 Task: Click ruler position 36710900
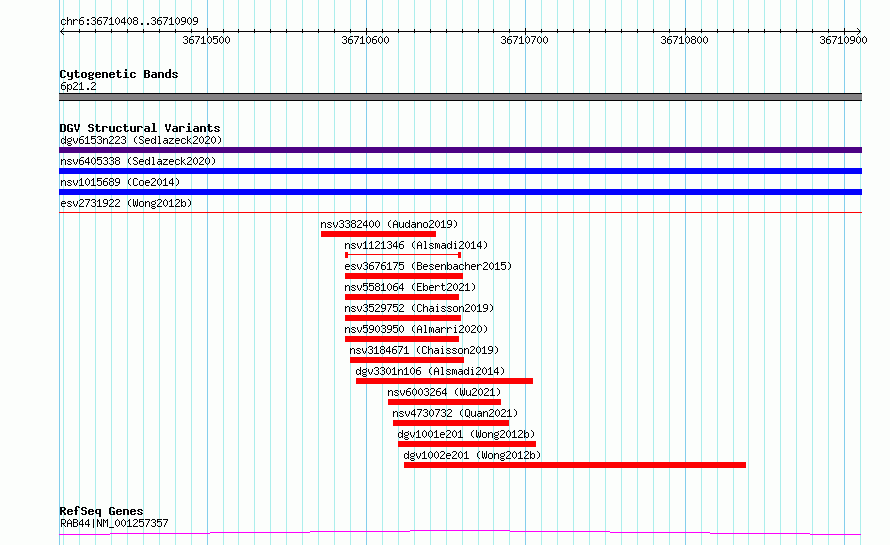coord(843,40)
